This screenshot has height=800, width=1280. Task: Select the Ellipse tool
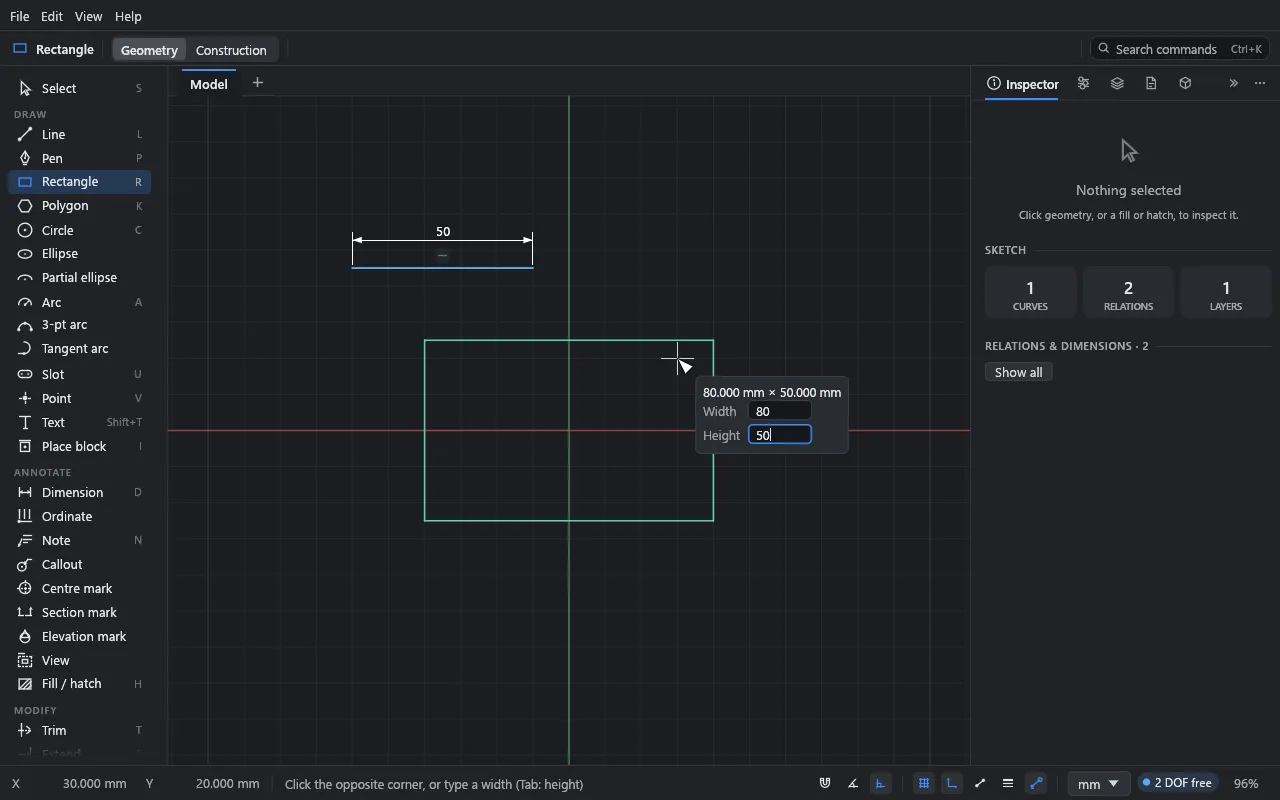pos(80,254)
